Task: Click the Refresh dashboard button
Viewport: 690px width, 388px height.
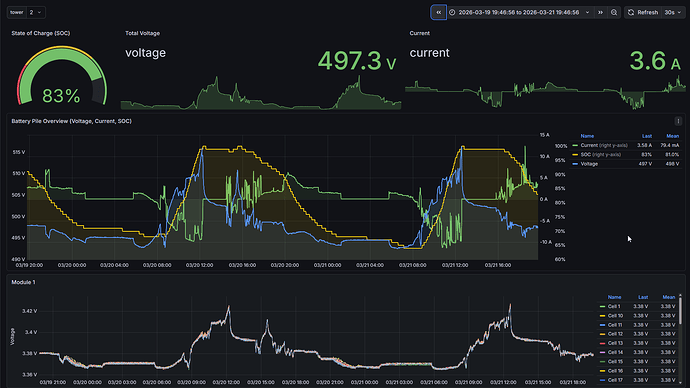Action: 643,12
